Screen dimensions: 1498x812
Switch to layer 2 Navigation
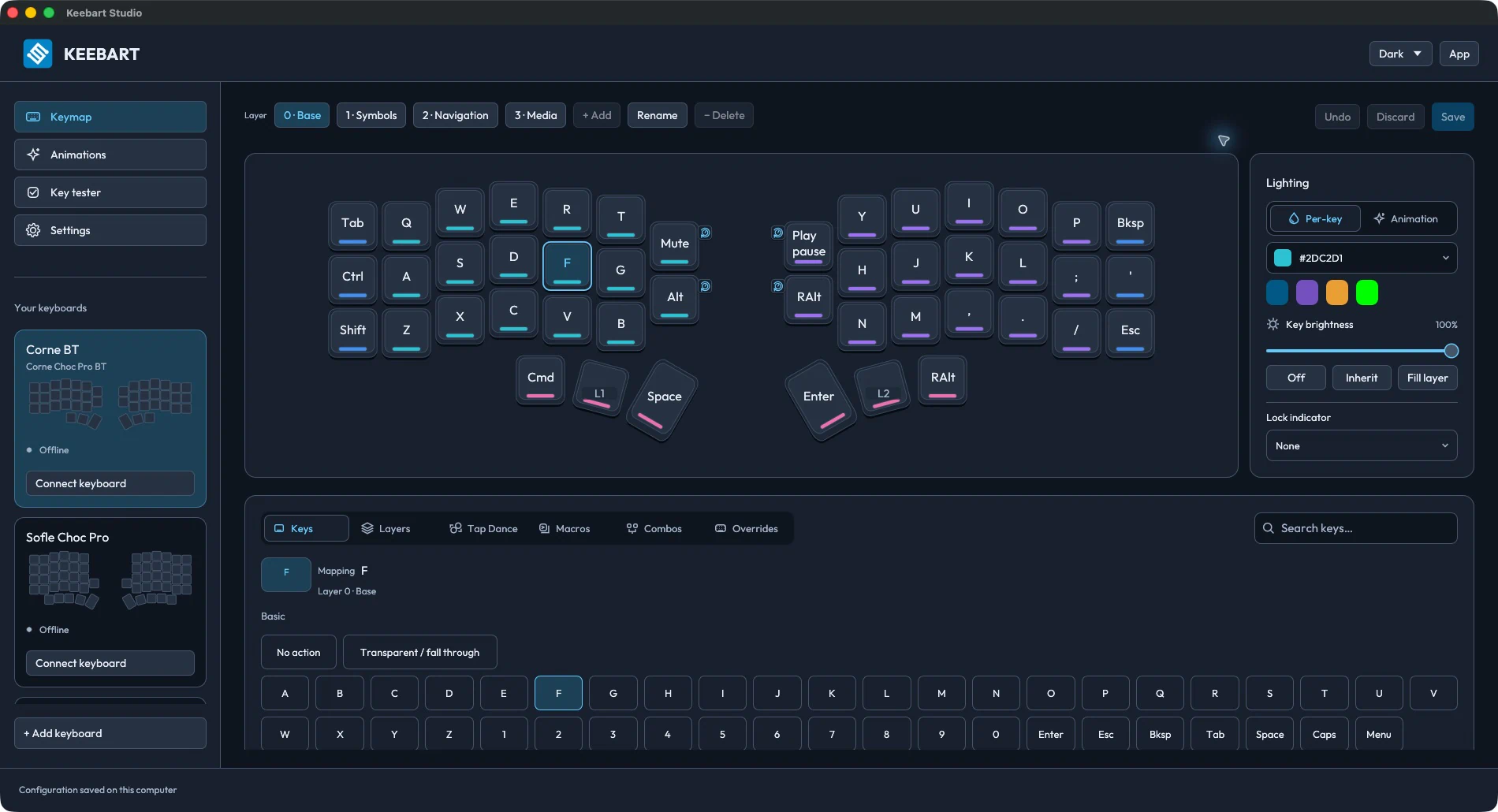pos(456,115)
